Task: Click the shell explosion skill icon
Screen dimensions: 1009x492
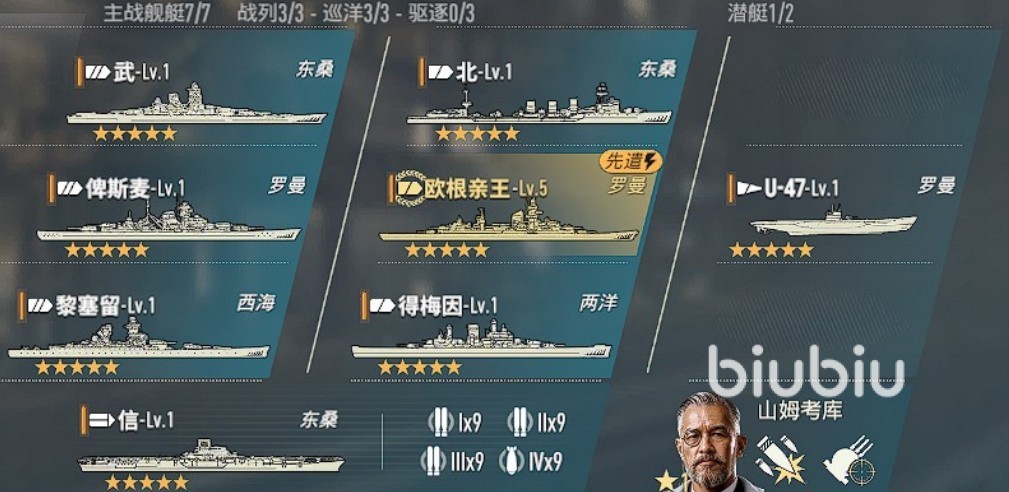Action: (x=780, y=459)
